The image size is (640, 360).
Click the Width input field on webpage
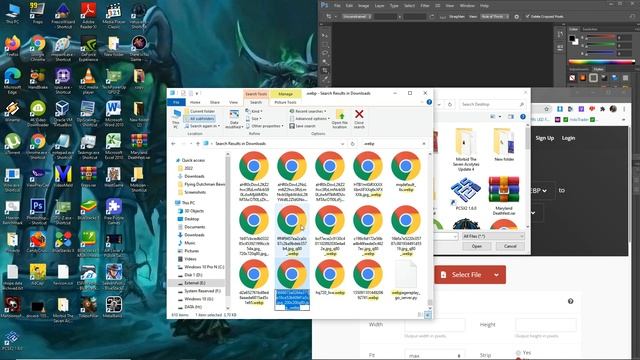pos(435,325)
